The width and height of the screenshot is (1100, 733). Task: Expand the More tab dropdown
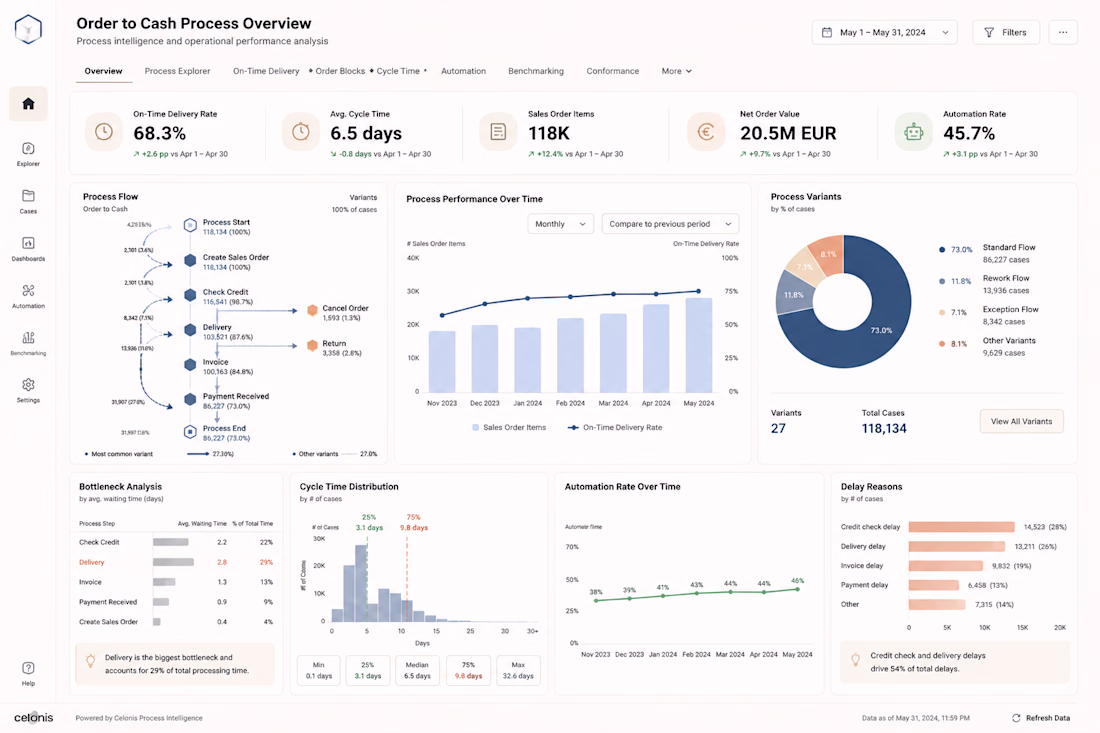coord(676,71)
